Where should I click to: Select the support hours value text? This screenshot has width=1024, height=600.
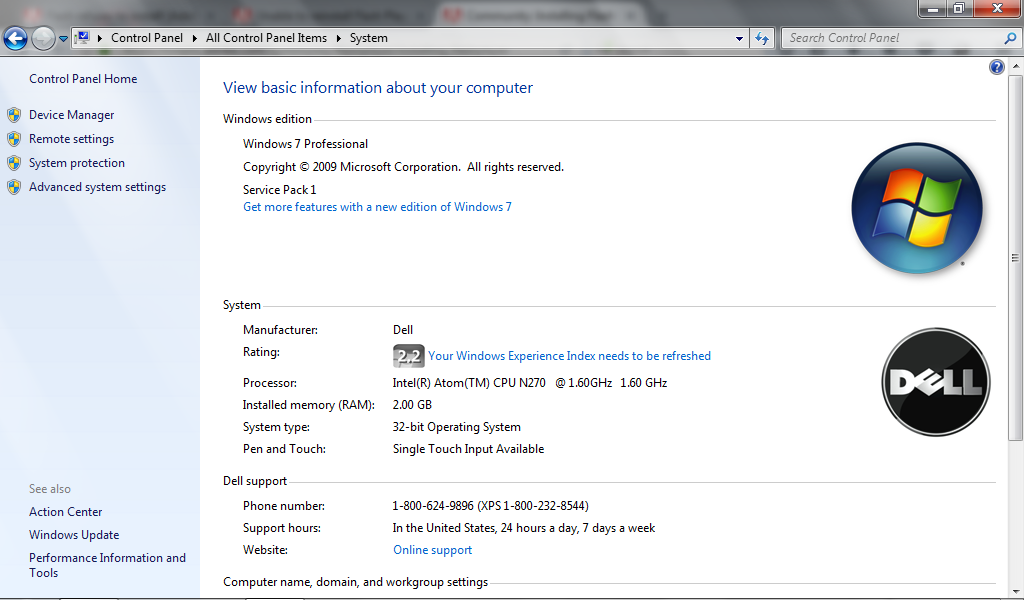coord(524,528)
